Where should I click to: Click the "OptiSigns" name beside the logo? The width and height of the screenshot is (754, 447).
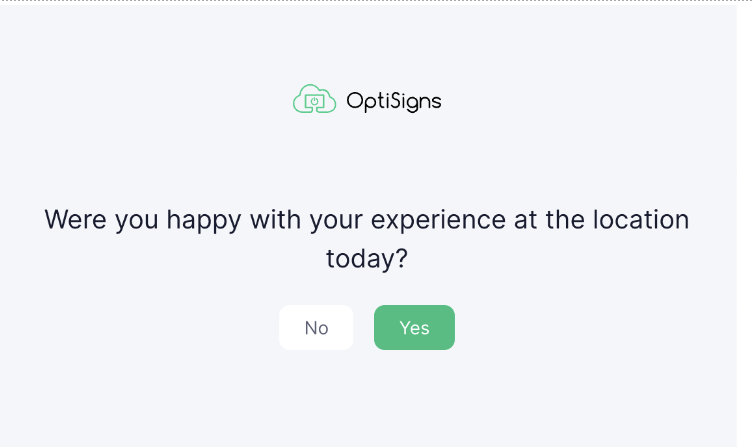pyautogui.click(x=393, y=101)
